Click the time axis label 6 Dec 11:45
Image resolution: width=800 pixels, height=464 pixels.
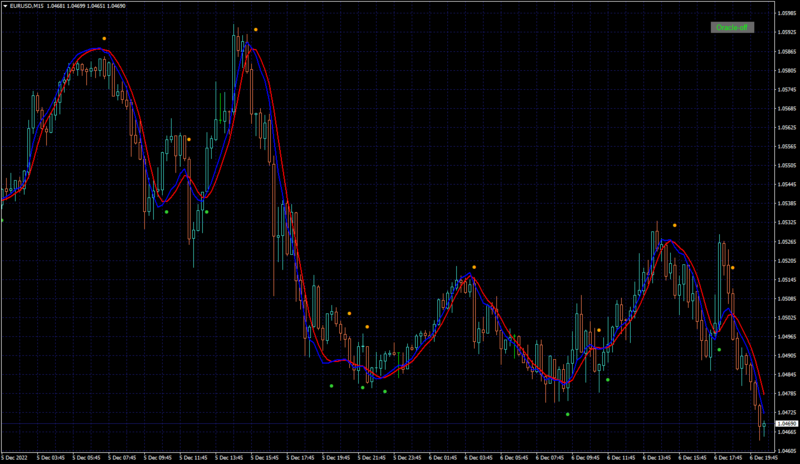click(621, 458)
